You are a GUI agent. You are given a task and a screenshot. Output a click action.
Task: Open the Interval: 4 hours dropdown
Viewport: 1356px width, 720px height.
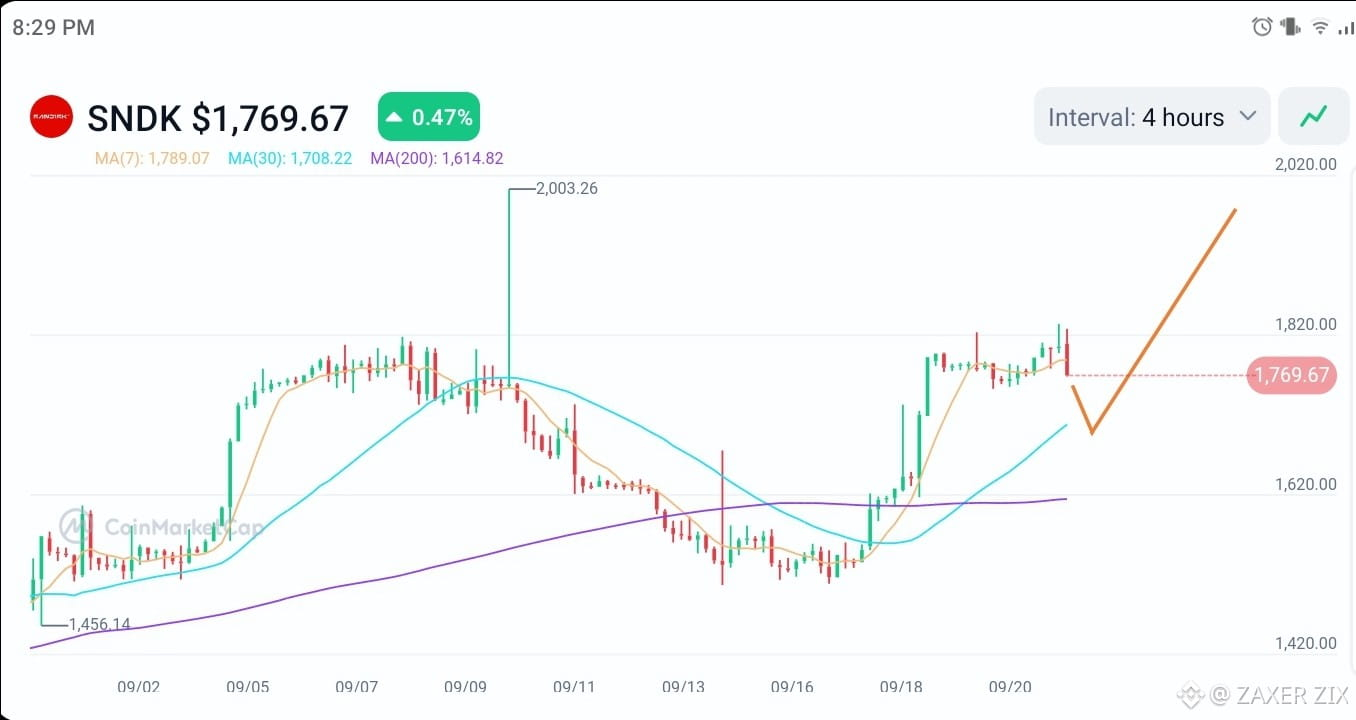1152,117
